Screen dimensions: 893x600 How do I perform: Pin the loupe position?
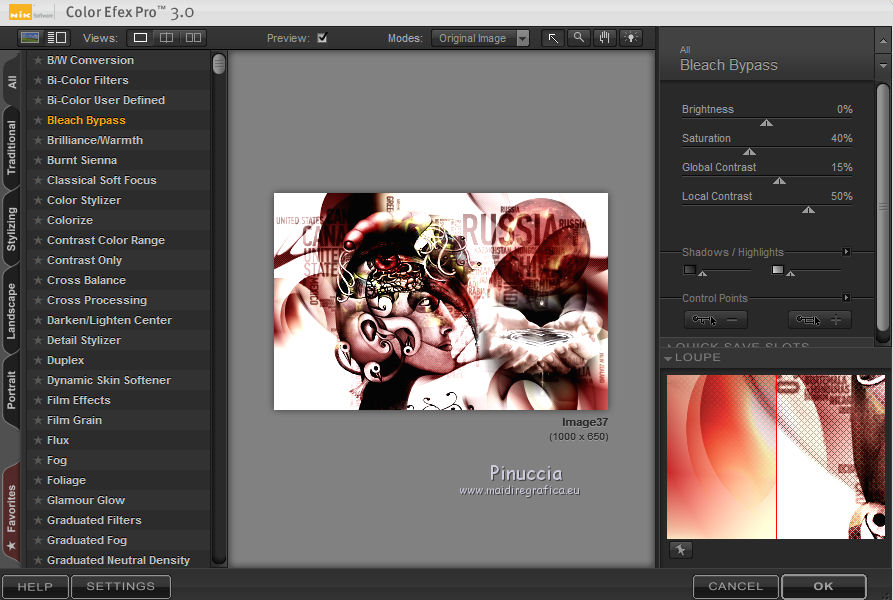681,550
